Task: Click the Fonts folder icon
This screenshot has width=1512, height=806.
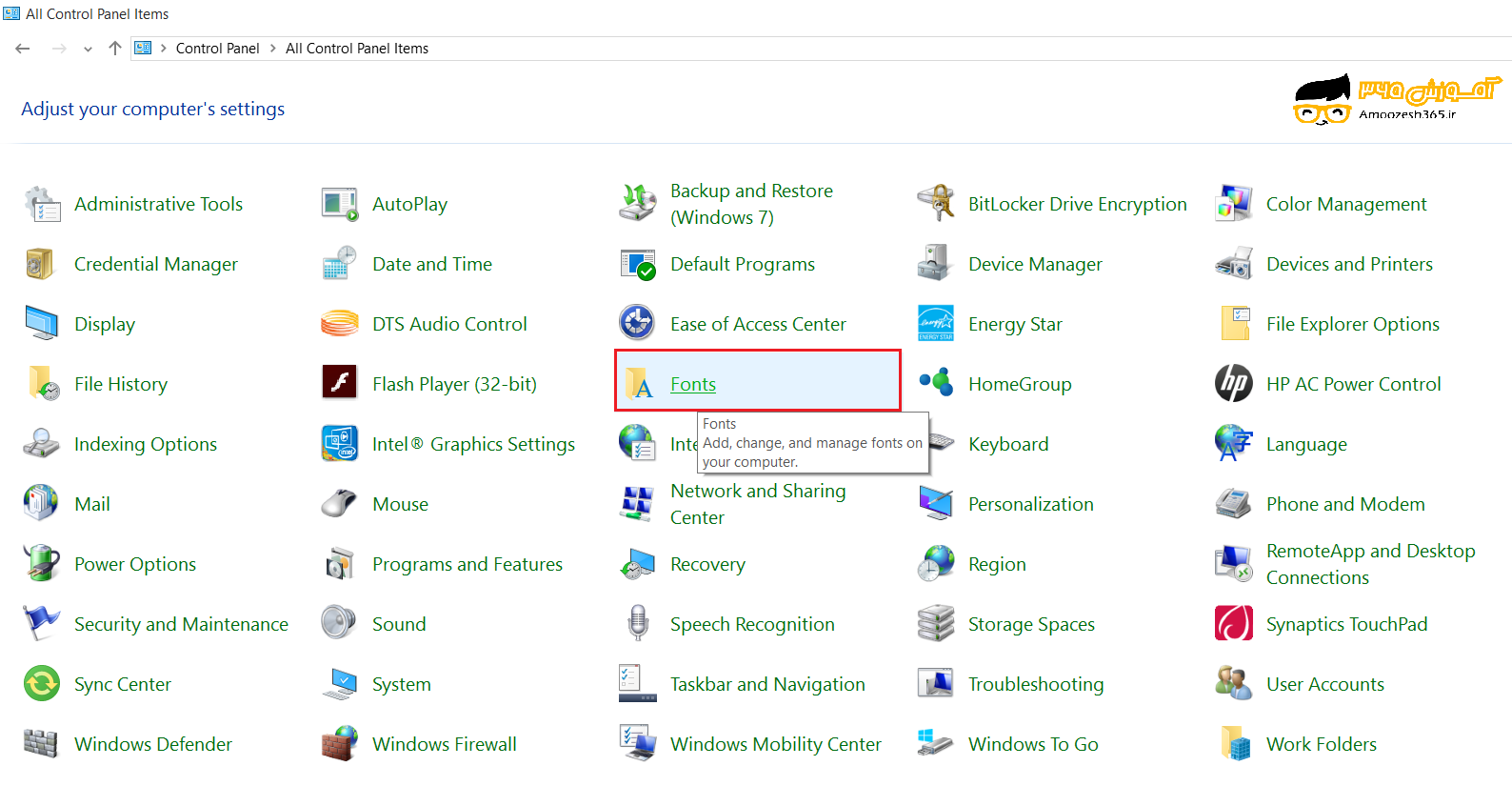Action: pos(638,384)
